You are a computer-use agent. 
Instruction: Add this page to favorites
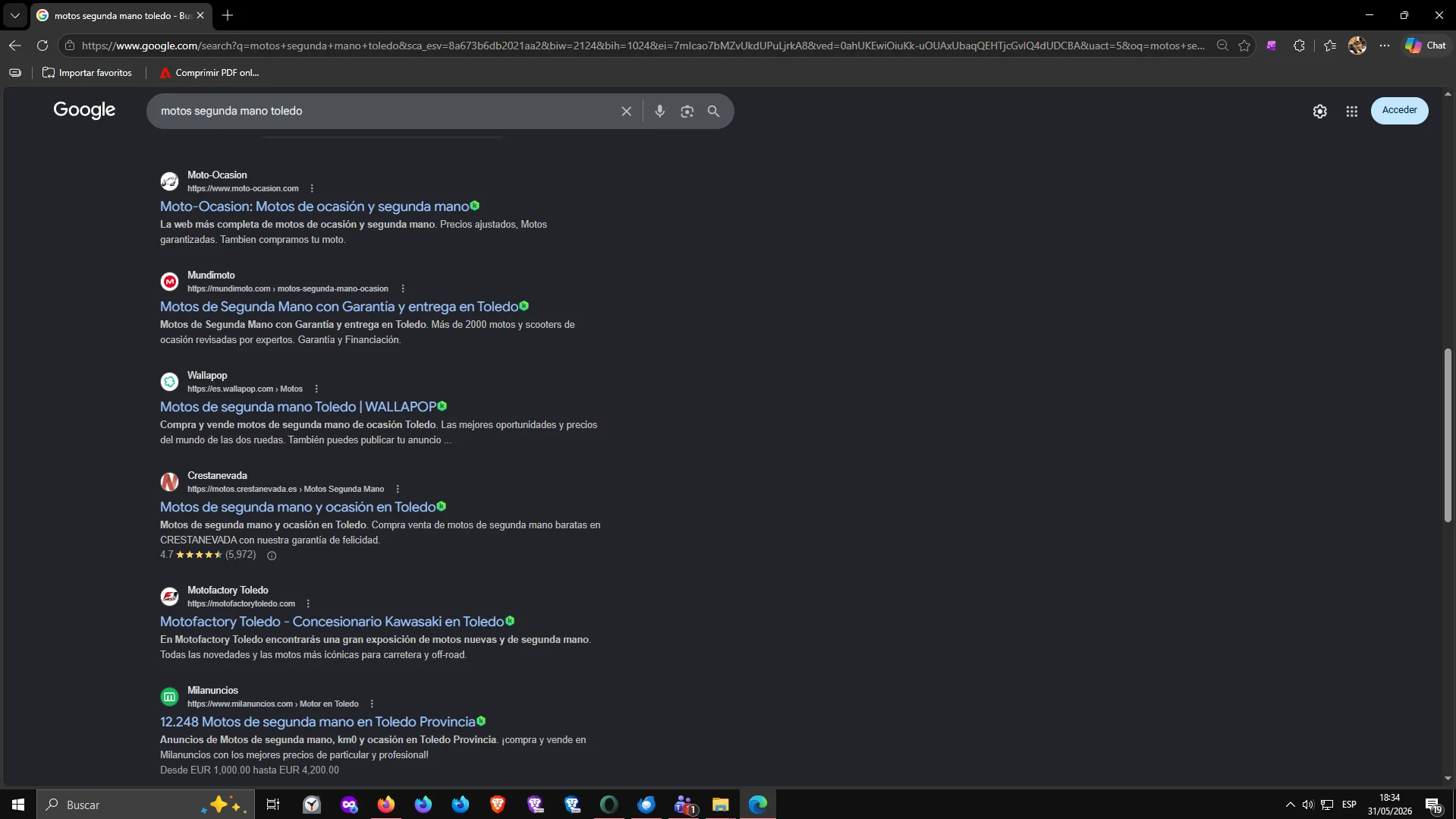[x=1244, y=46]
